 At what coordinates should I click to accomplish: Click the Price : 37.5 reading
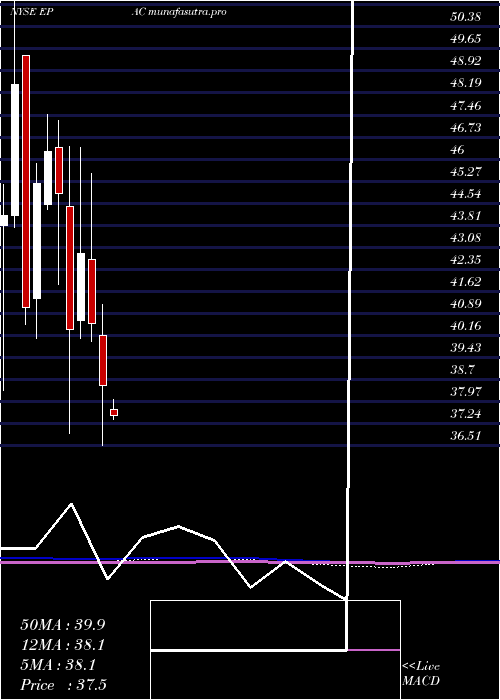point(63,685)
